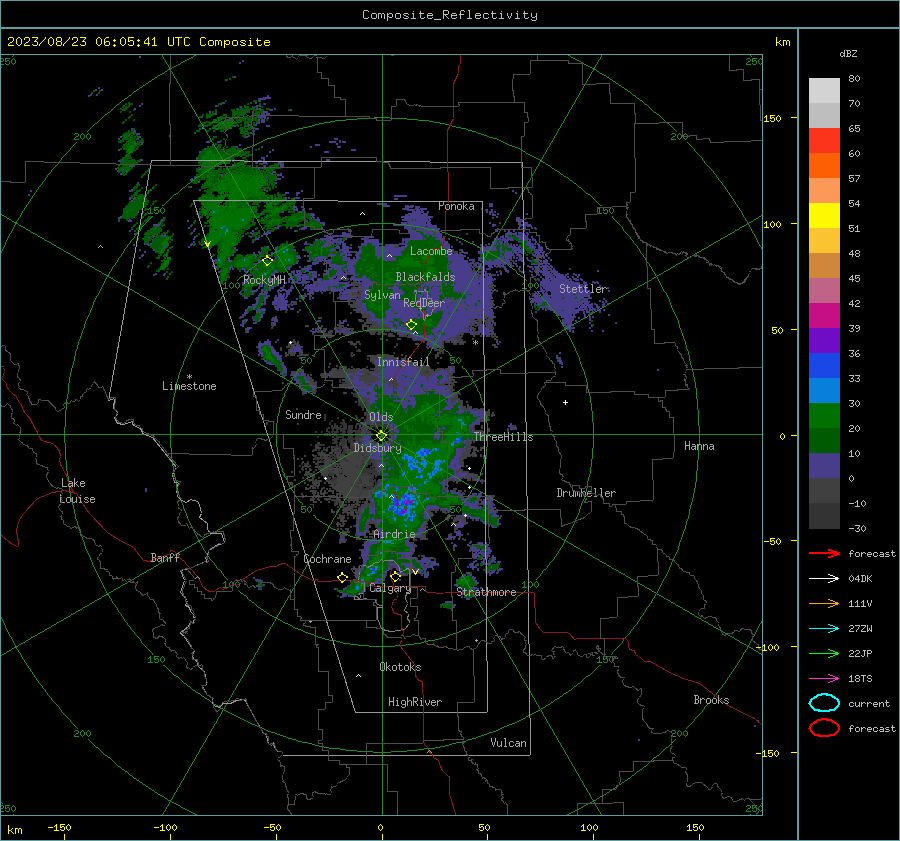The height and width of the screenshot is (841, 900).
Task: Click the green 22JP arrow in legend
Action: tap(824, 653)
